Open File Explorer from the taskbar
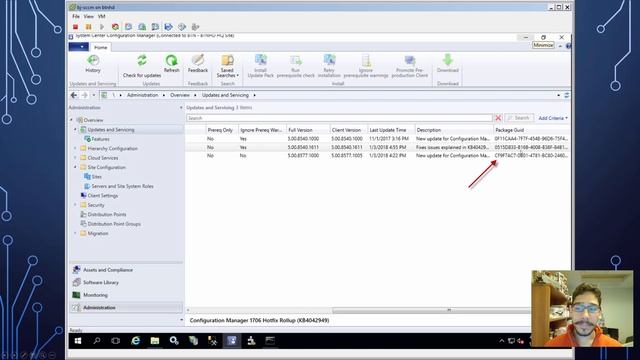 pyautogui.click(x=155, y=341)
